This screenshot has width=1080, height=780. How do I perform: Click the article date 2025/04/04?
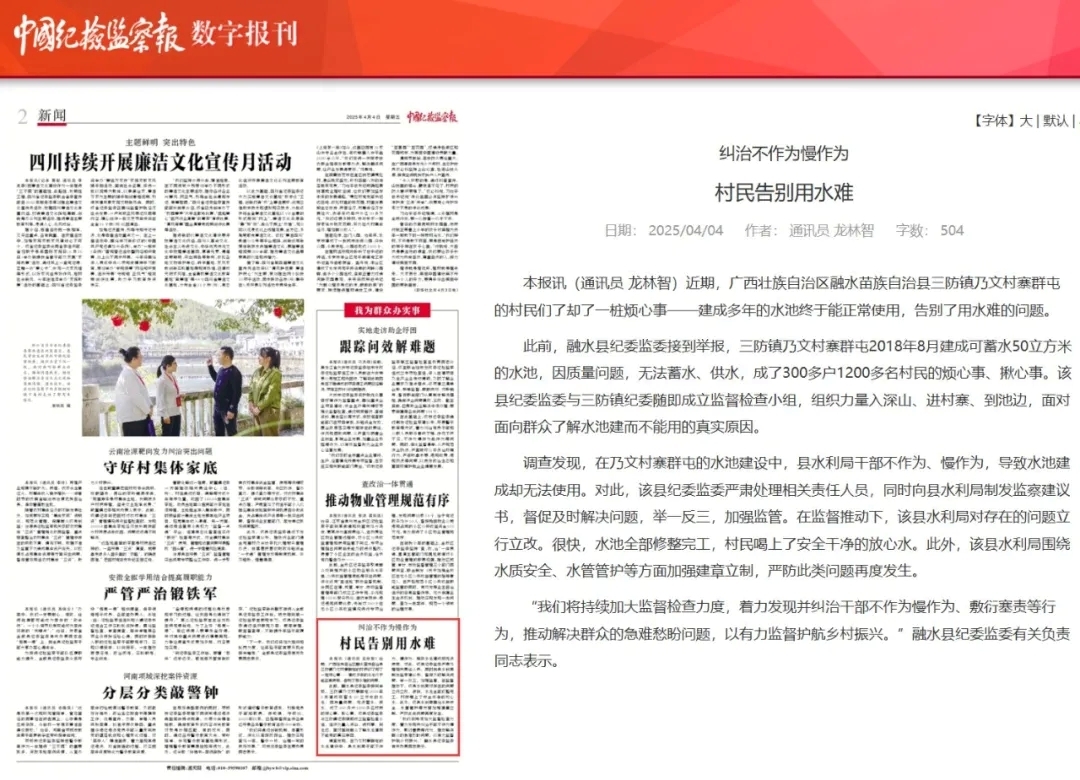[685, 230]
